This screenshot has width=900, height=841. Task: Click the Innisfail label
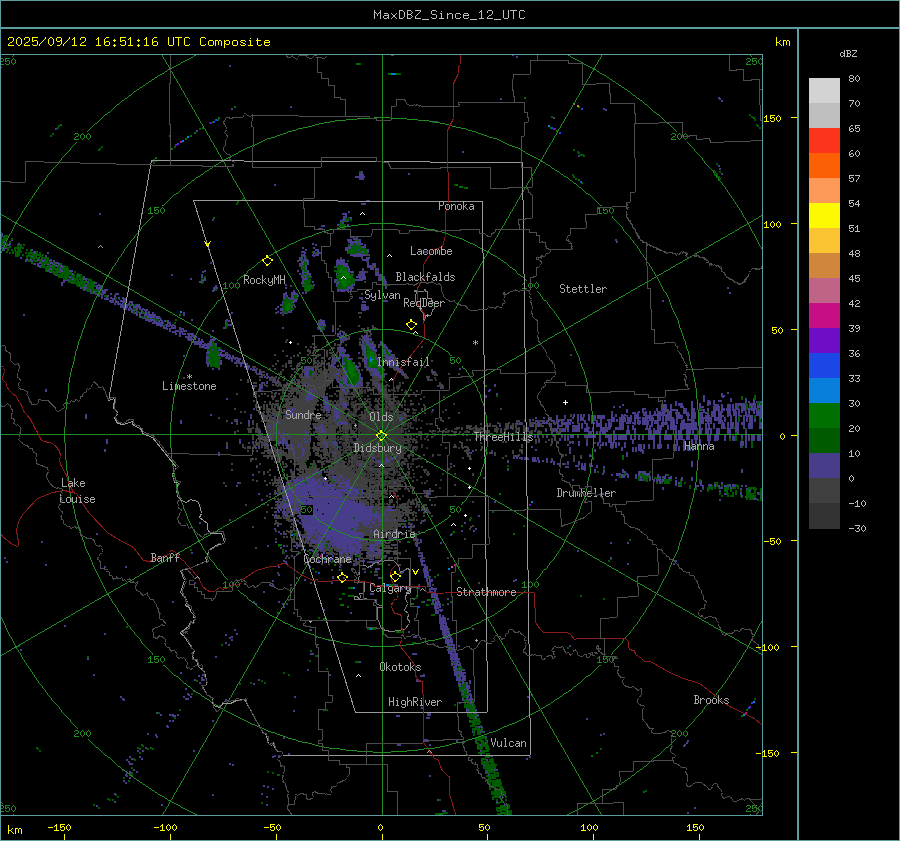pos(404,362)
